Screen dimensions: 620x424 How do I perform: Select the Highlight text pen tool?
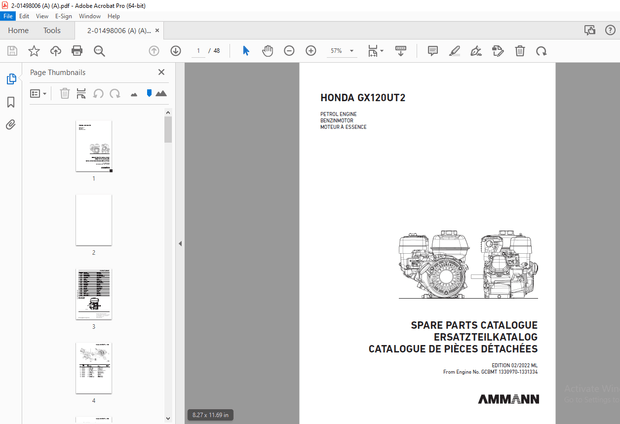455,51
